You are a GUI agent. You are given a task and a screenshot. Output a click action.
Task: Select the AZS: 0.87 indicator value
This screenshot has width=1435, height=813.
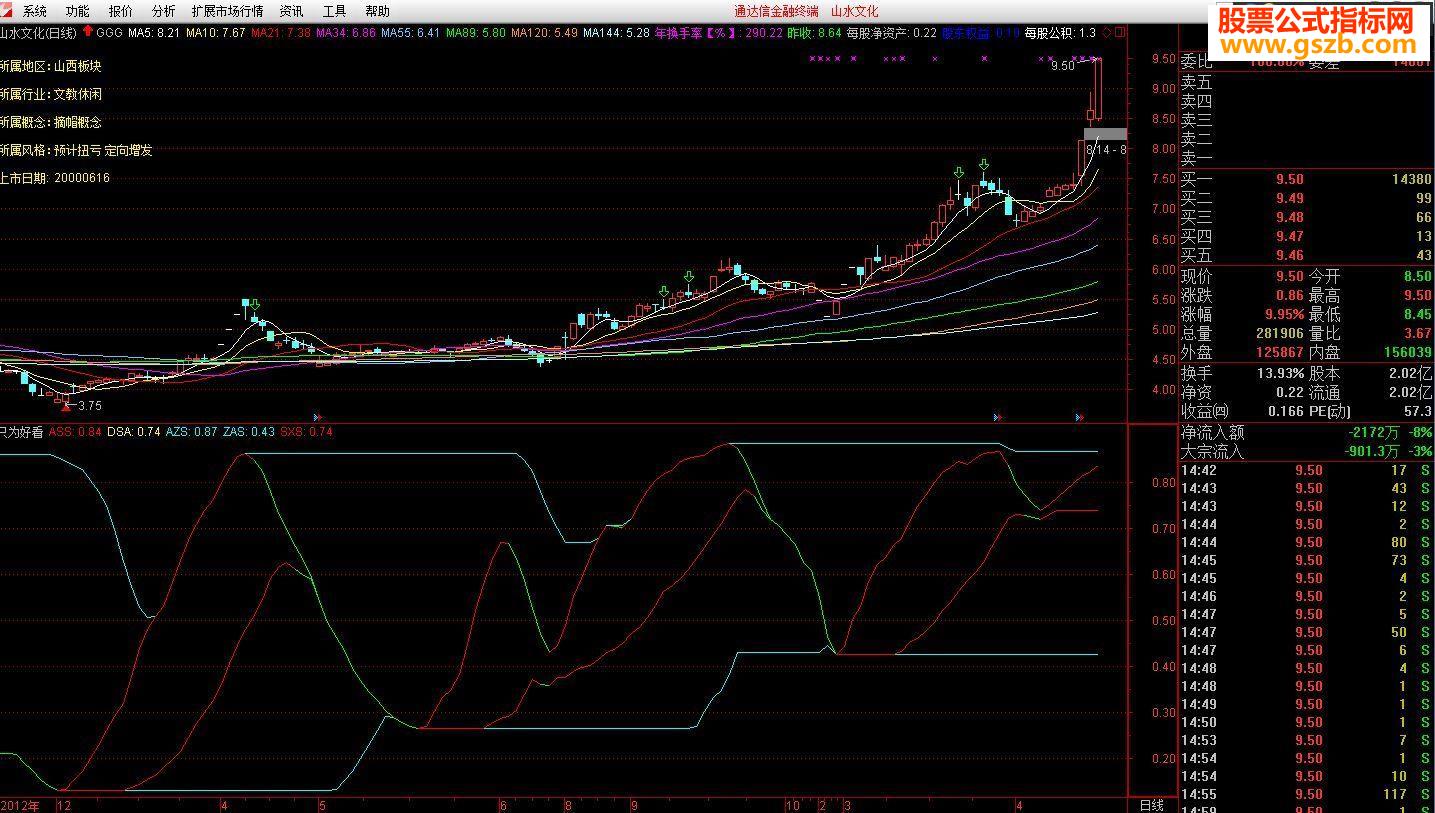click(191, 432)
